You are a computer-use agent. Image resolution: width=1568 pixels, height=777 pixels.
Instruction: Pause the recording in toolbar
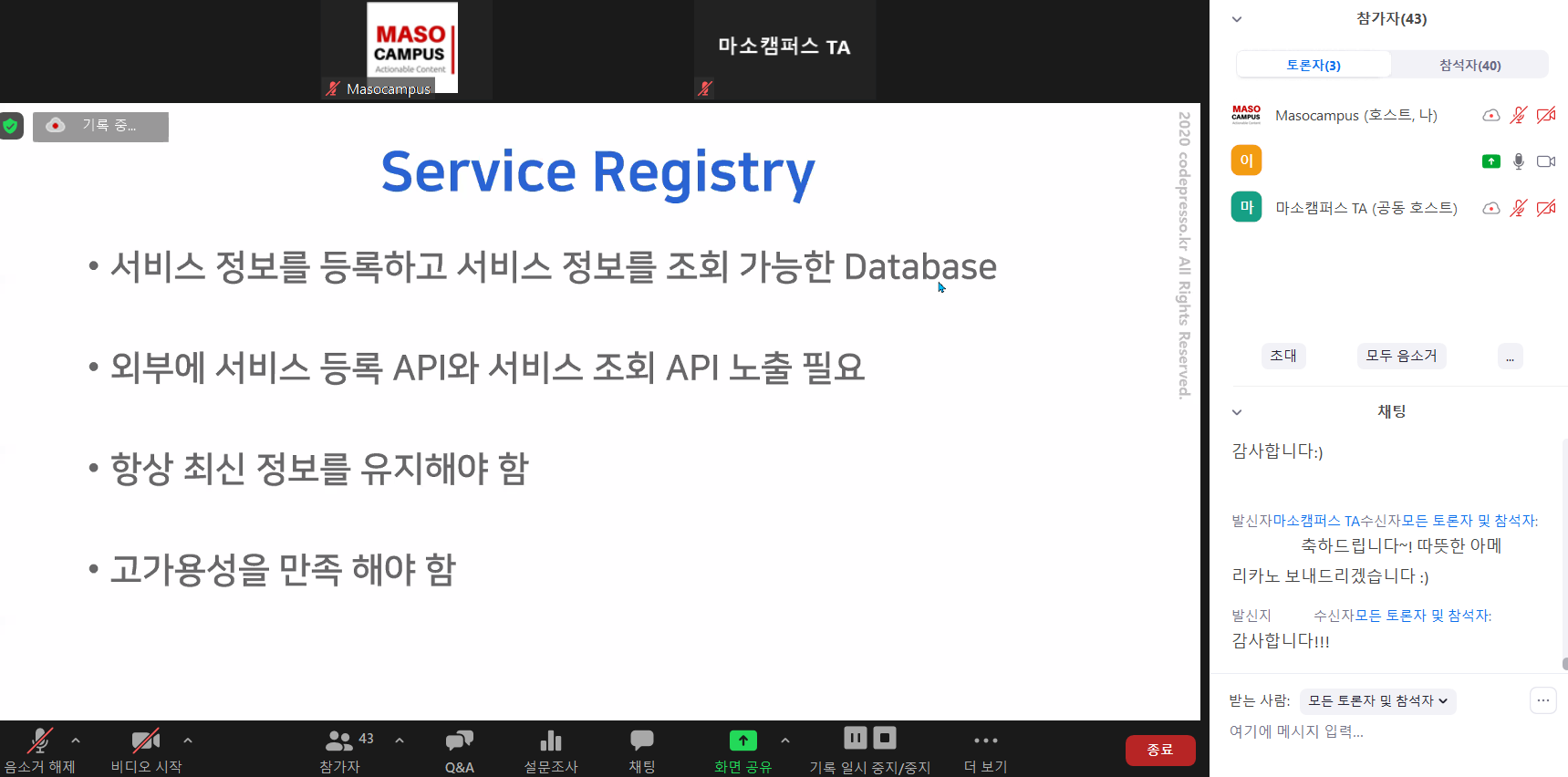pos(855,738)
